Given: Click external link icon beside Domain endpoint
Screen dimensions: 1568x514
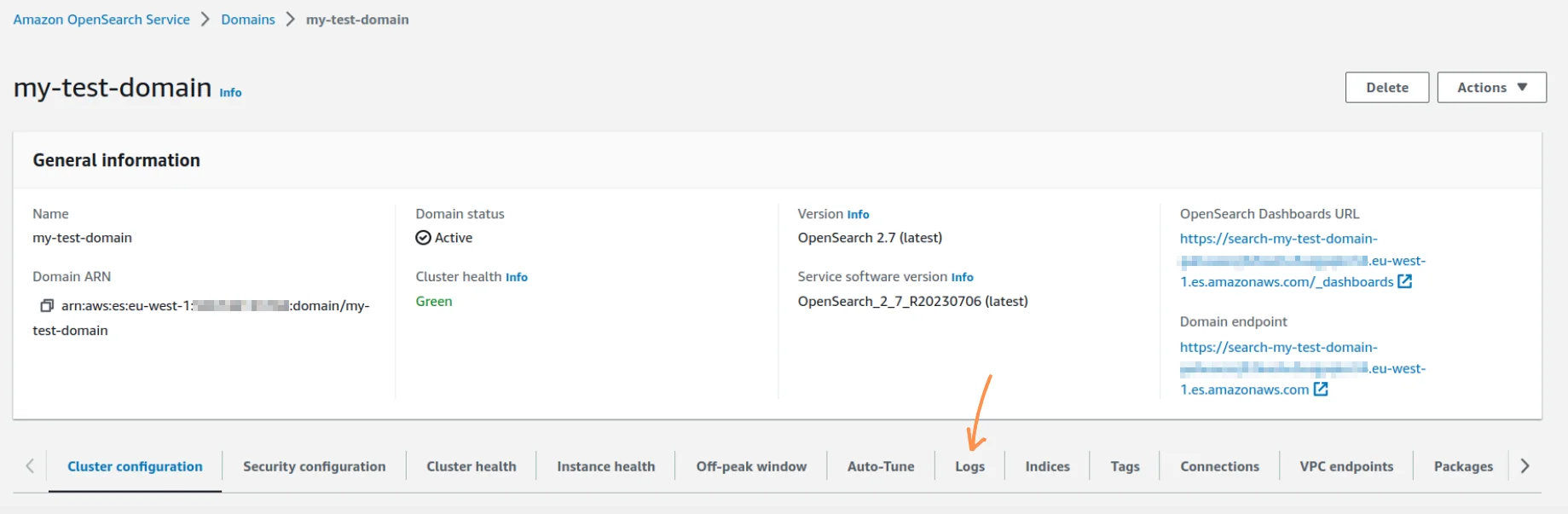Looking at the screenshot, I should pos(1320,389).
